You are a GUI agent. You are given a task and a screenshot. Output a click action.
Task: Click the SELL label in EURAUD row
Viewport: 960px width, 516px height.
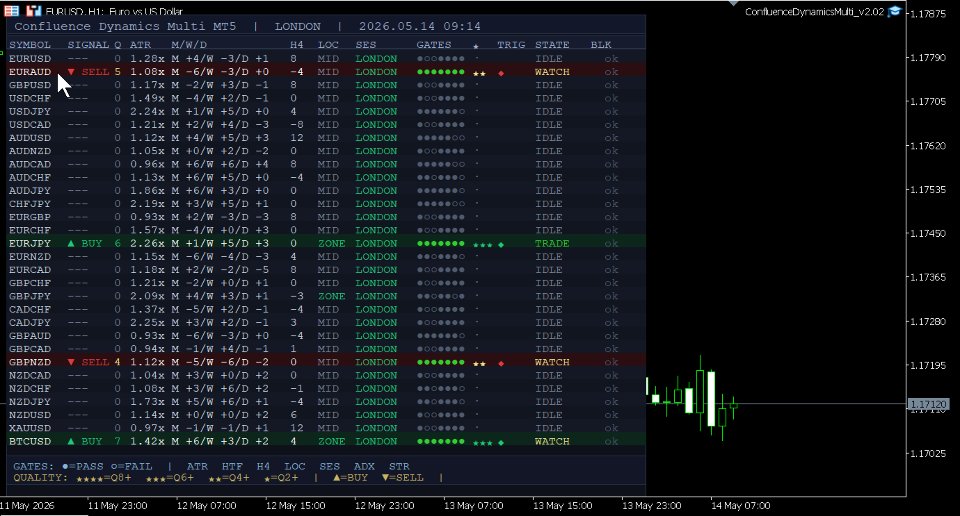pyautogui.click(x=95, y=72)
